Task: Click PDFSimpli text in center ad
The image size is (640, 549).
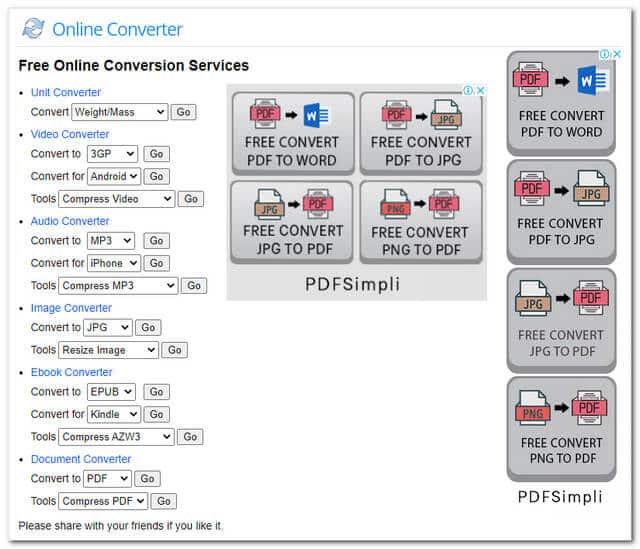Action: [353, 285]
